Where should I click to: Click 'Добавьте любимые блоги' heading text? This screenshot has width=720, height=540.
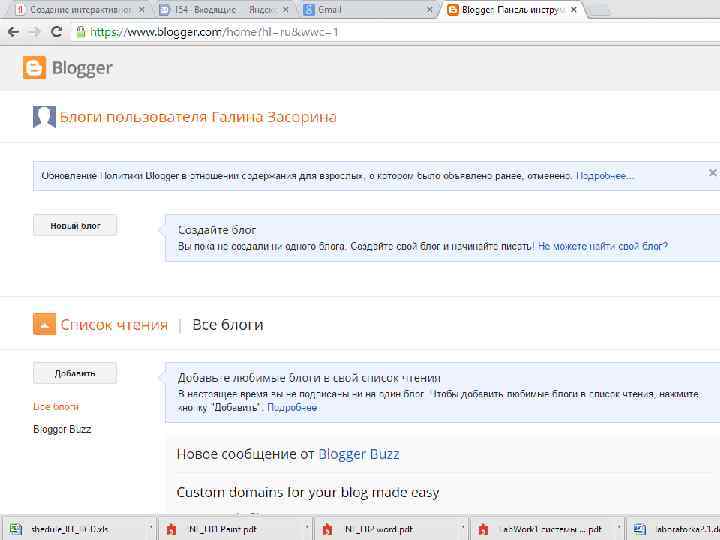309,378
